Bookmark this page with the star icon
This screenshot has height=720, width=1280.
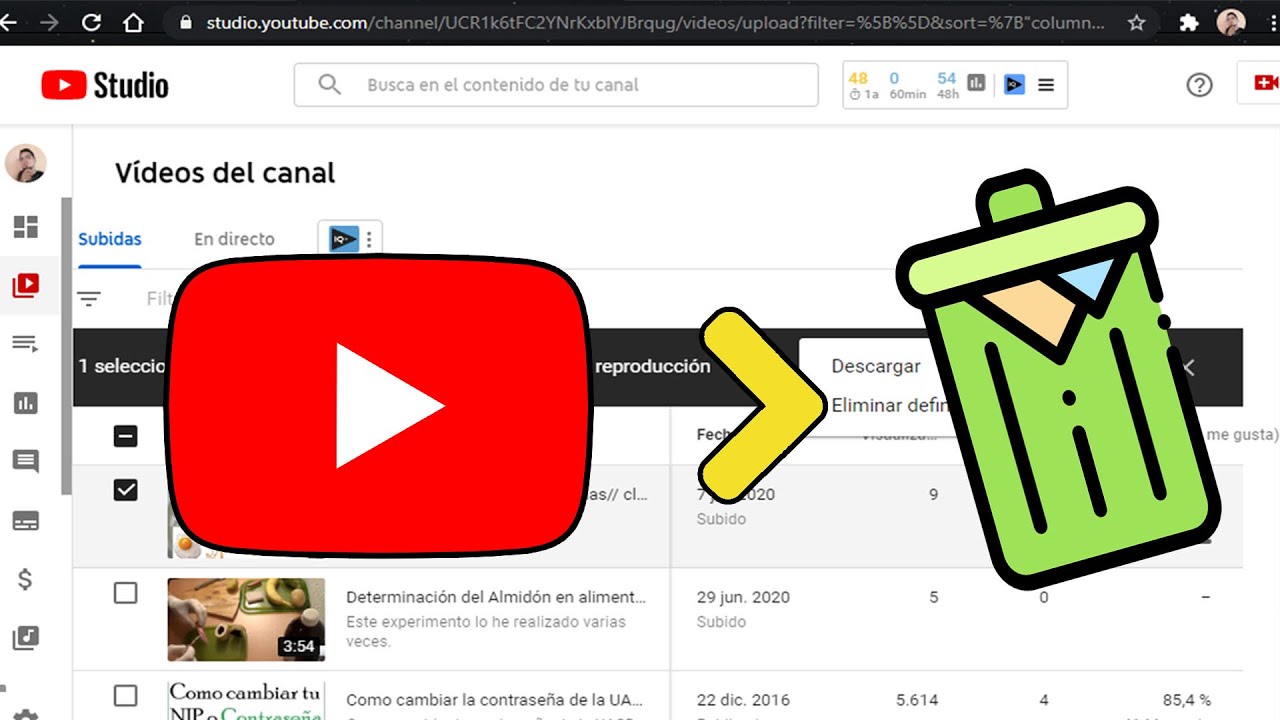(x=1136, y=22)
